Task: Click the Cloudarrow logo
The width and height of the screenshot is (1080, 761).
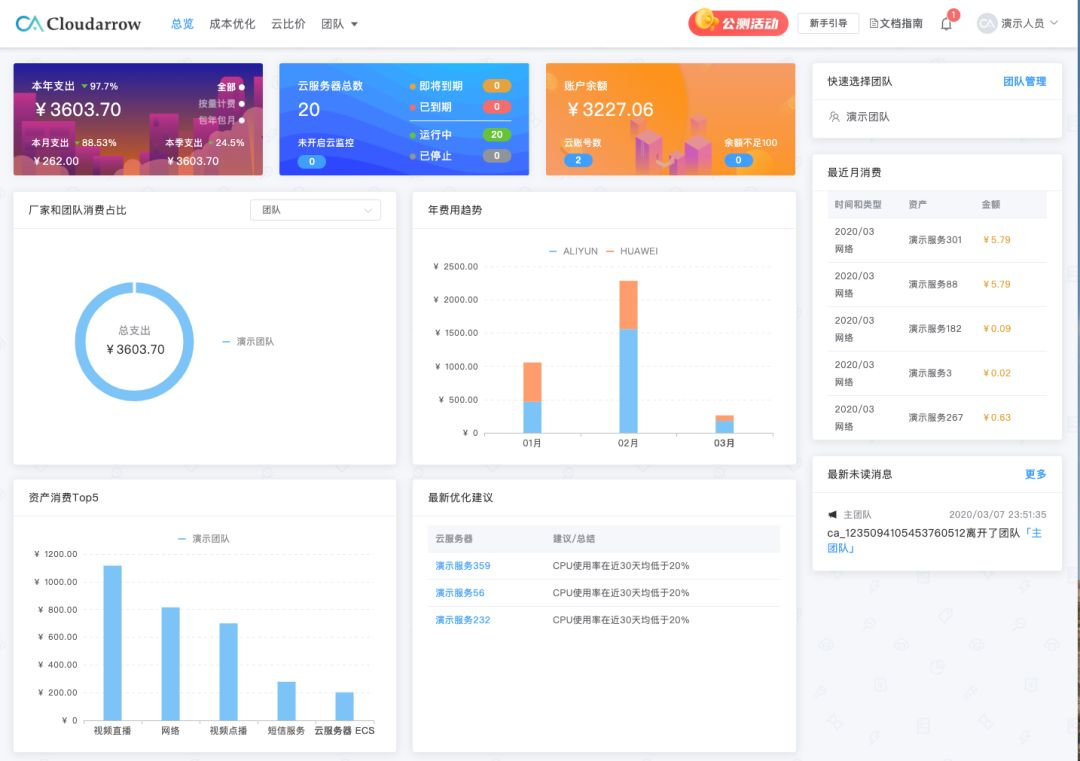Action: (x=78, y=23)
